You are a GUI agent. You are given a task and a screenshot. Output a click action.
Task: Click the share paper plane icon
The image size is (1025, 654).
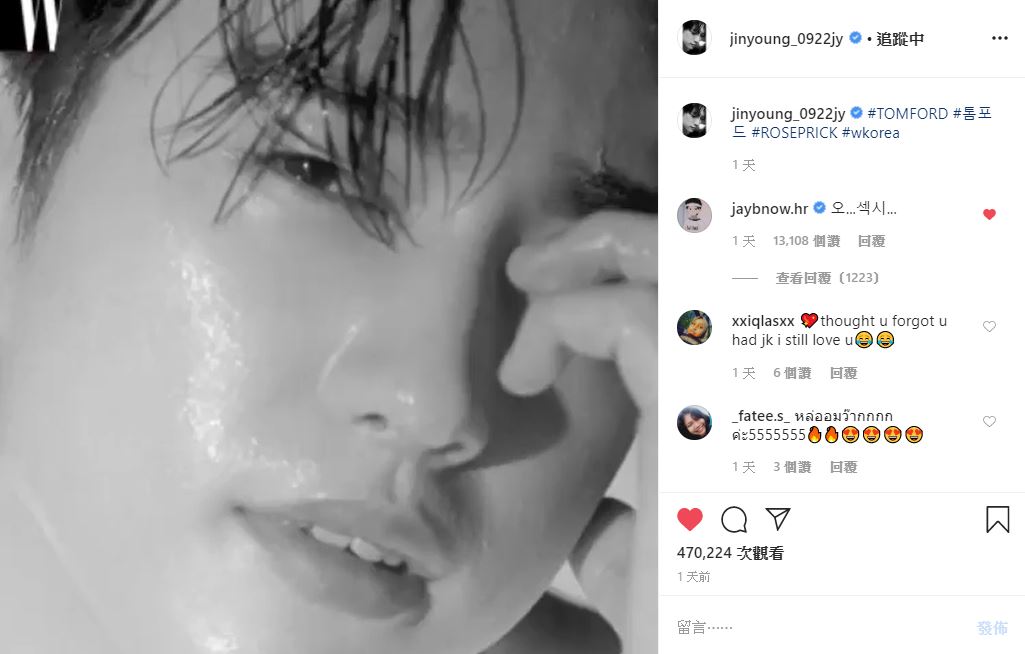point(778,519)
